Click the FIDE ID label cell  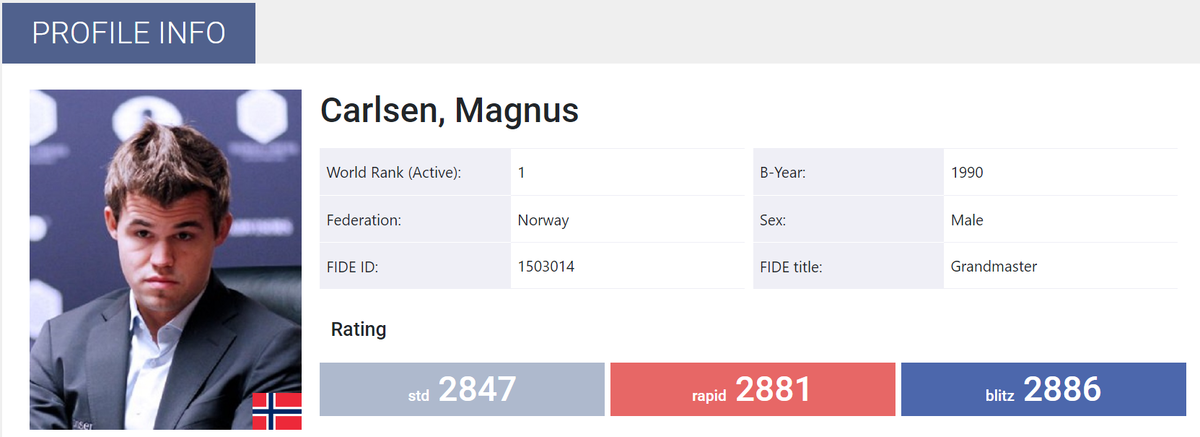coord(415,266)
